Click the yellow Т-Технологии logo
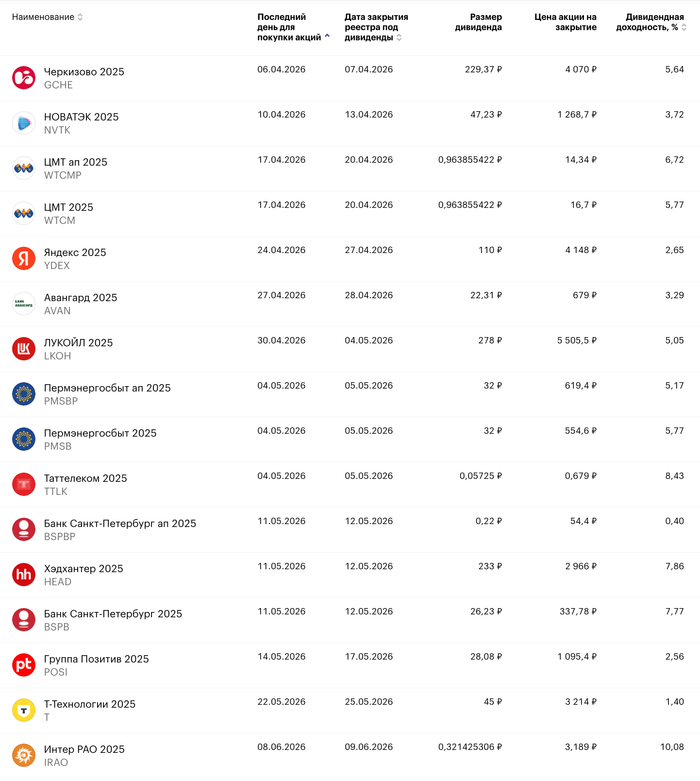 23,710
